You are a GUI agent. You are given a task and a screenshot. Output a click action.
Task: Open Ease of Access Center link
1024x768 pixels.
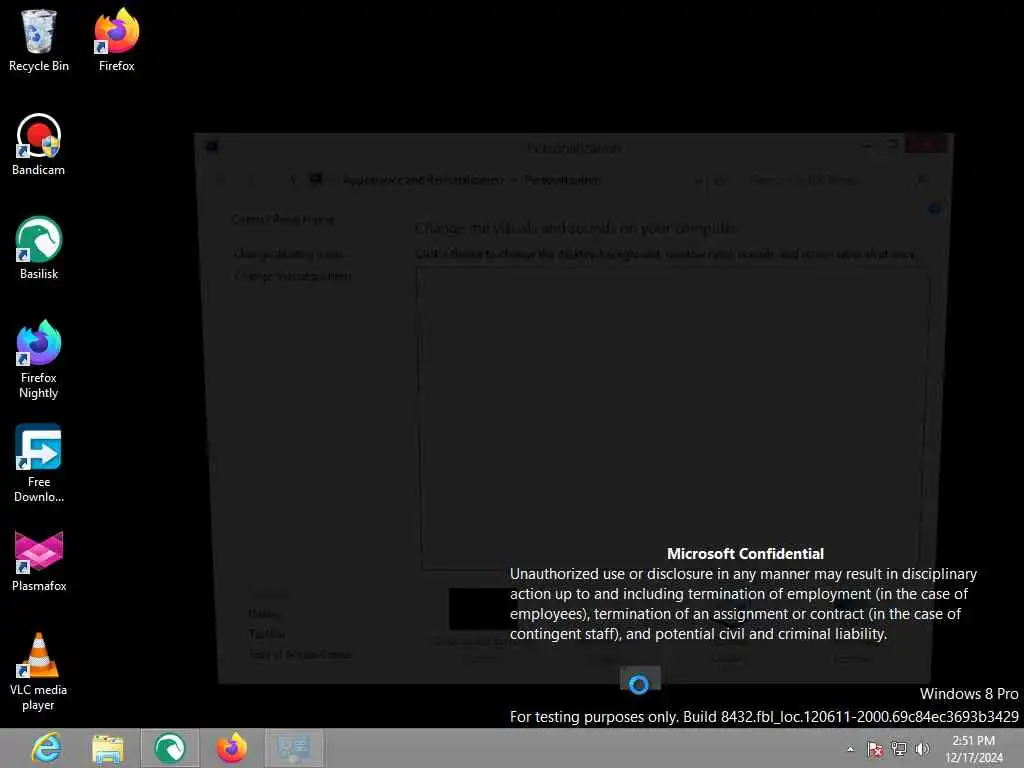click(300, 654)
